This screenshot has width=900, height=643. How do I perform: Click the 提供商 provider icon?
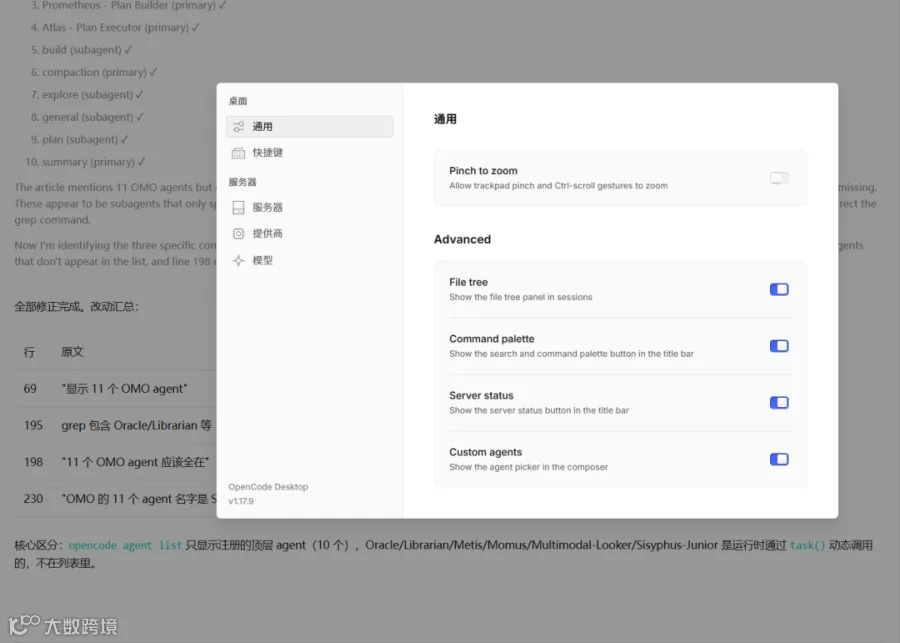(238, 234)
